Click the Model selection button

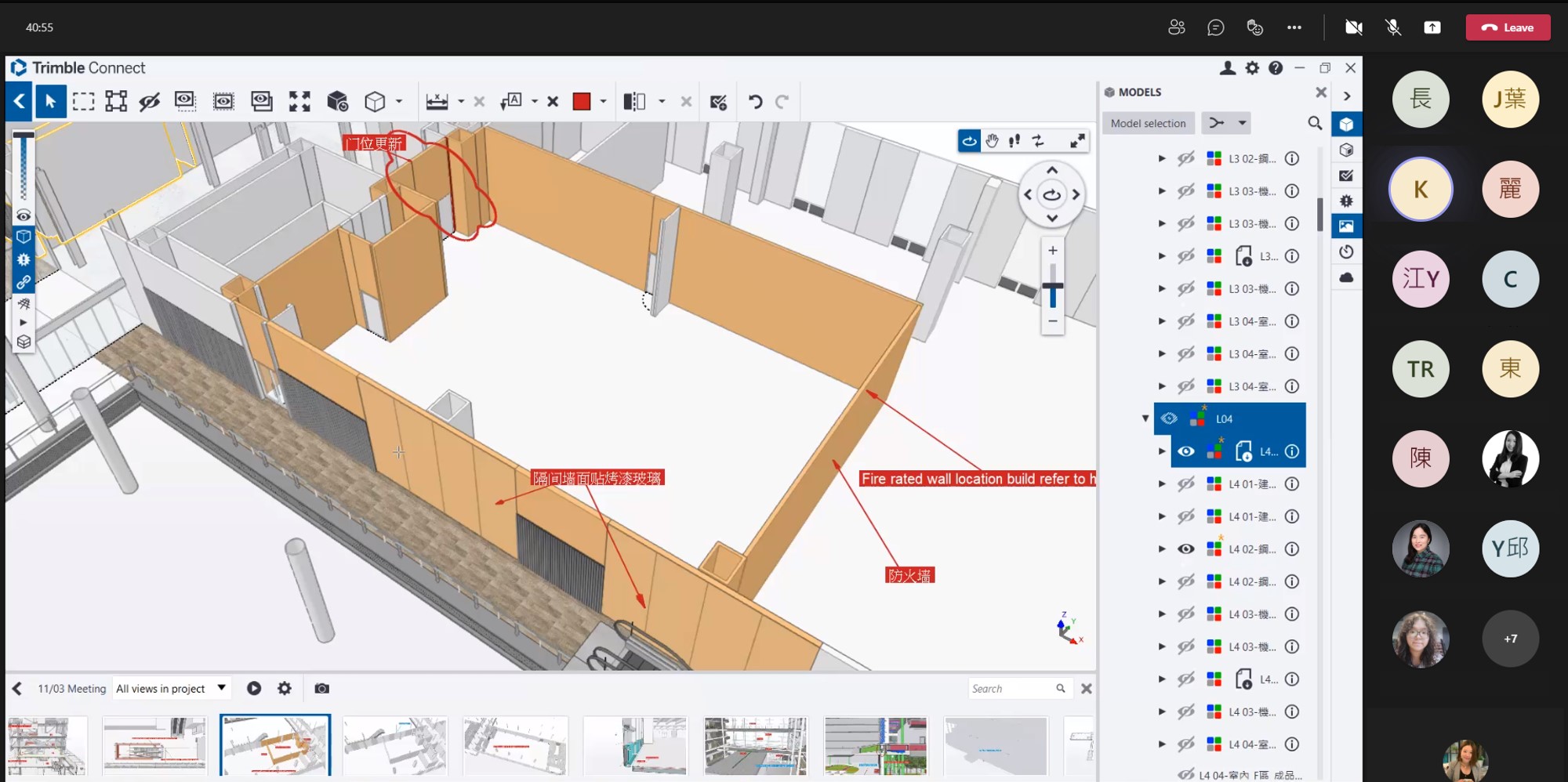pyautogui.click(x=1148, y=123)
